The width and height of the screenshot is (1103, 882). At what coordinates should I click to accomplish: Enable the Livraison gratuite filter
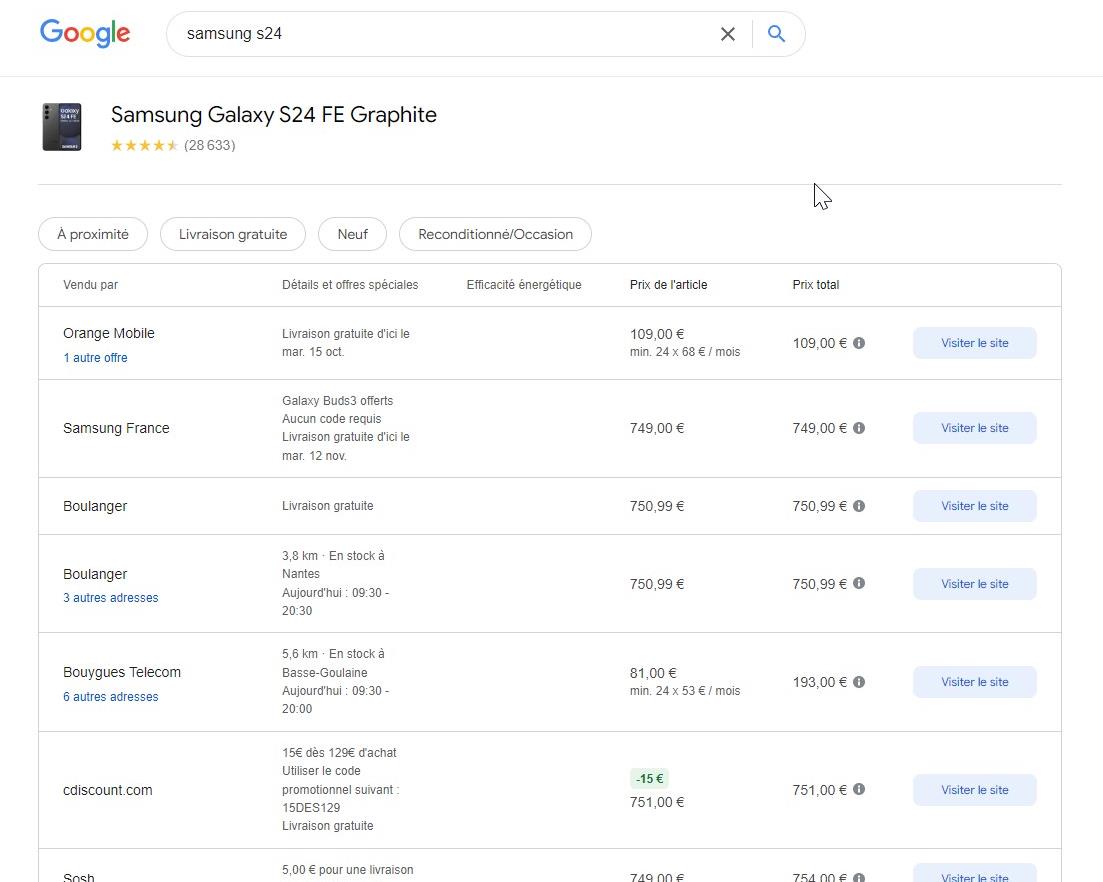click(x=233, y=234)
